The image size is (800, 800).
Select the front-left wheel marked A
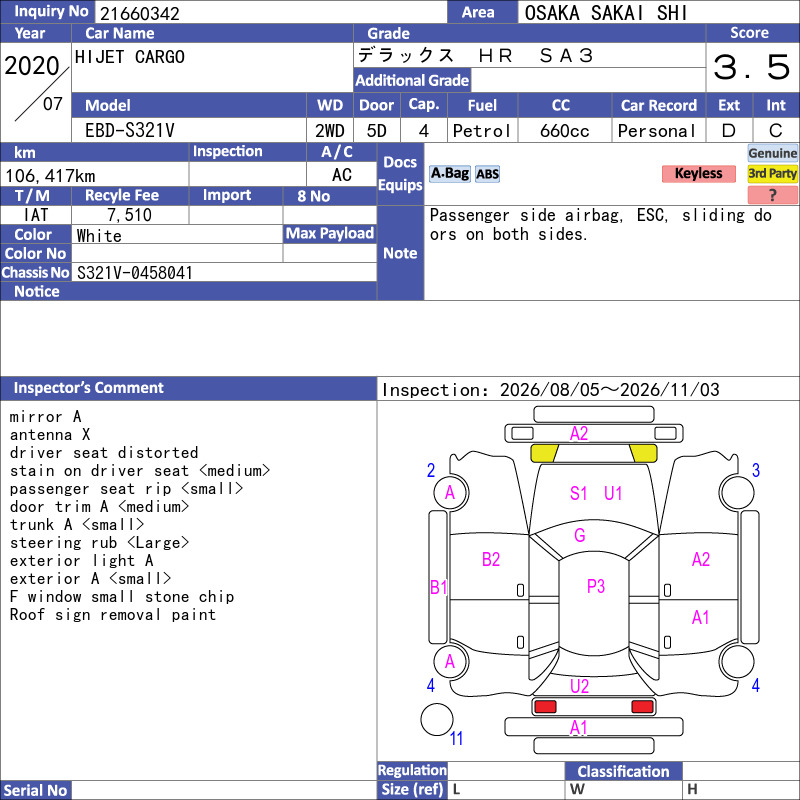451,493
